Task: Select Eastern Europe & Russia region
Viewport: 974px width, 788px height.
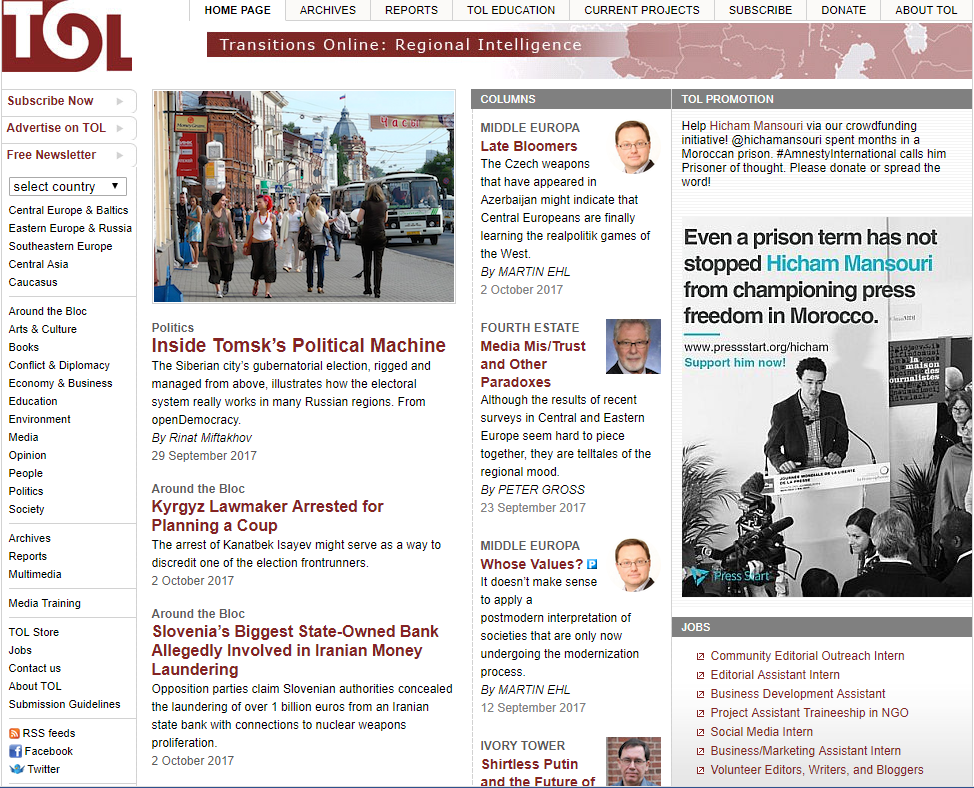Action: pos(70,229)
